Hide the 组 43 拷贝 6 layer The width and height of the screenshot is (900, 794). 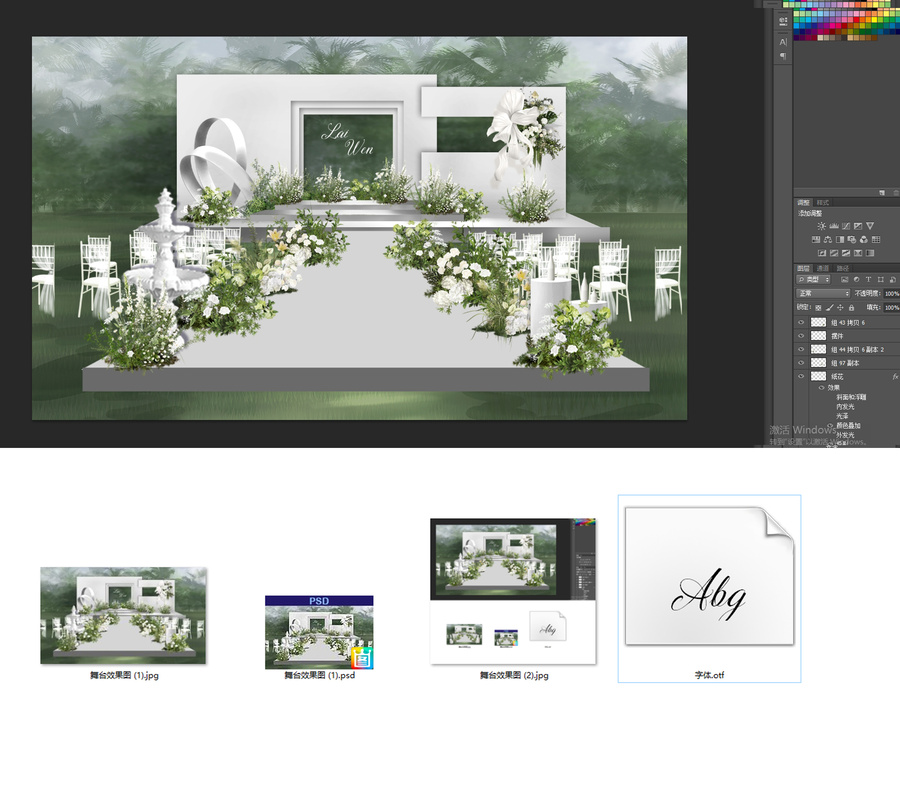pyautogui.click(x=801, y=323)
